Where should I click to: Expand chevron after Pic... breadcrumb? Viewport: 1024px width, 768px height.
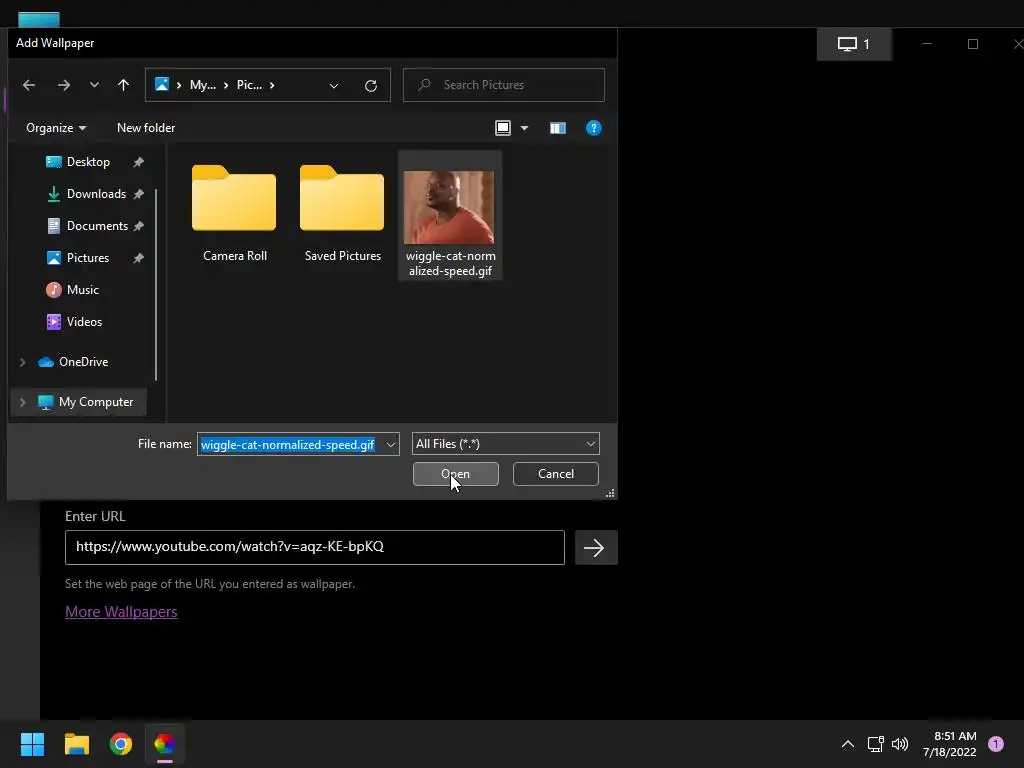click(272, 85)
